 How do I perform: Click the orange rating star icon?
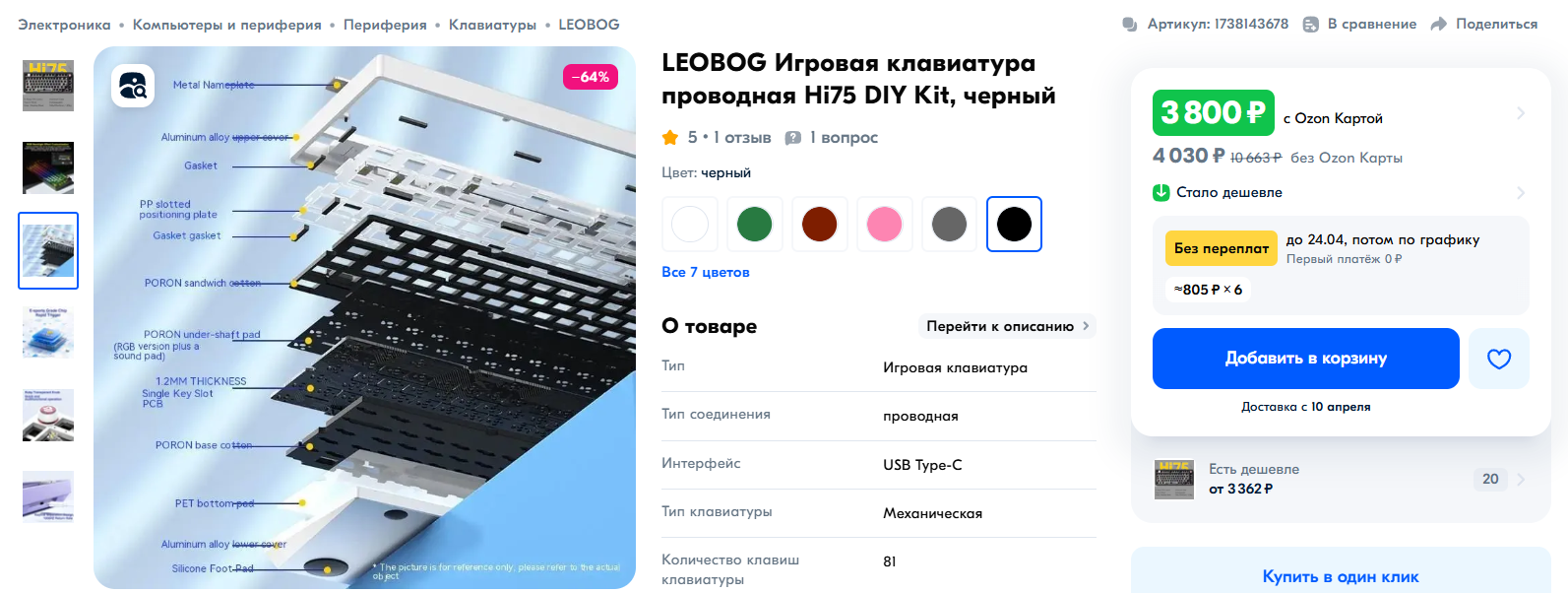670,137
